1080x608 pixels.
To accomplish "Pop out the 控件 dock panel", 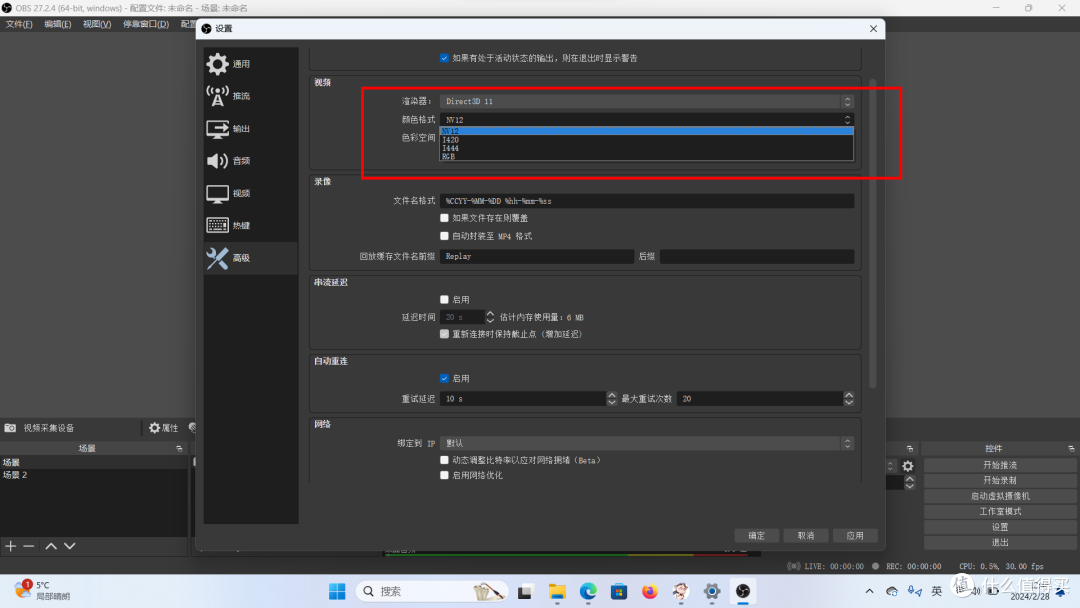I will click(1071, 448).
